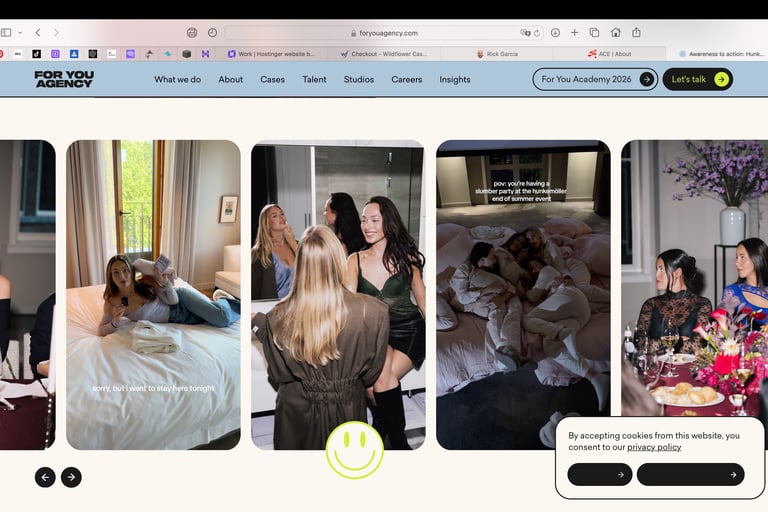Open the purple chat bubble pinned tab

click(x=130, y=54)
